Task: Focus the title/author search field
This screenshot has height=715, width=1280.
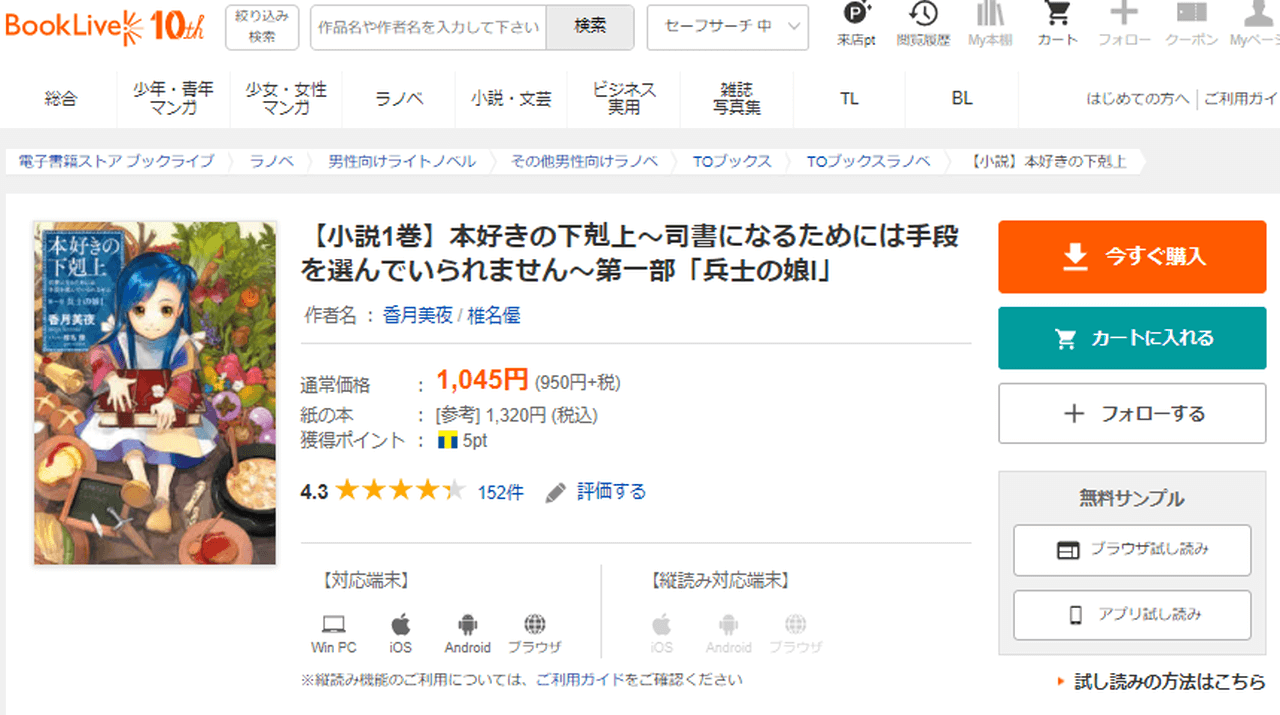Action: (428, 27)
